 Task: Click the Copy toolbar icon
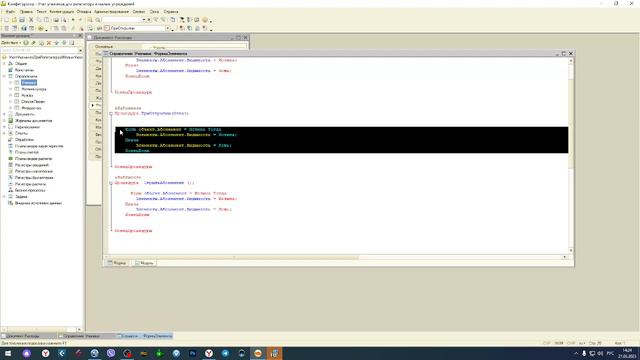pos(39,20)
